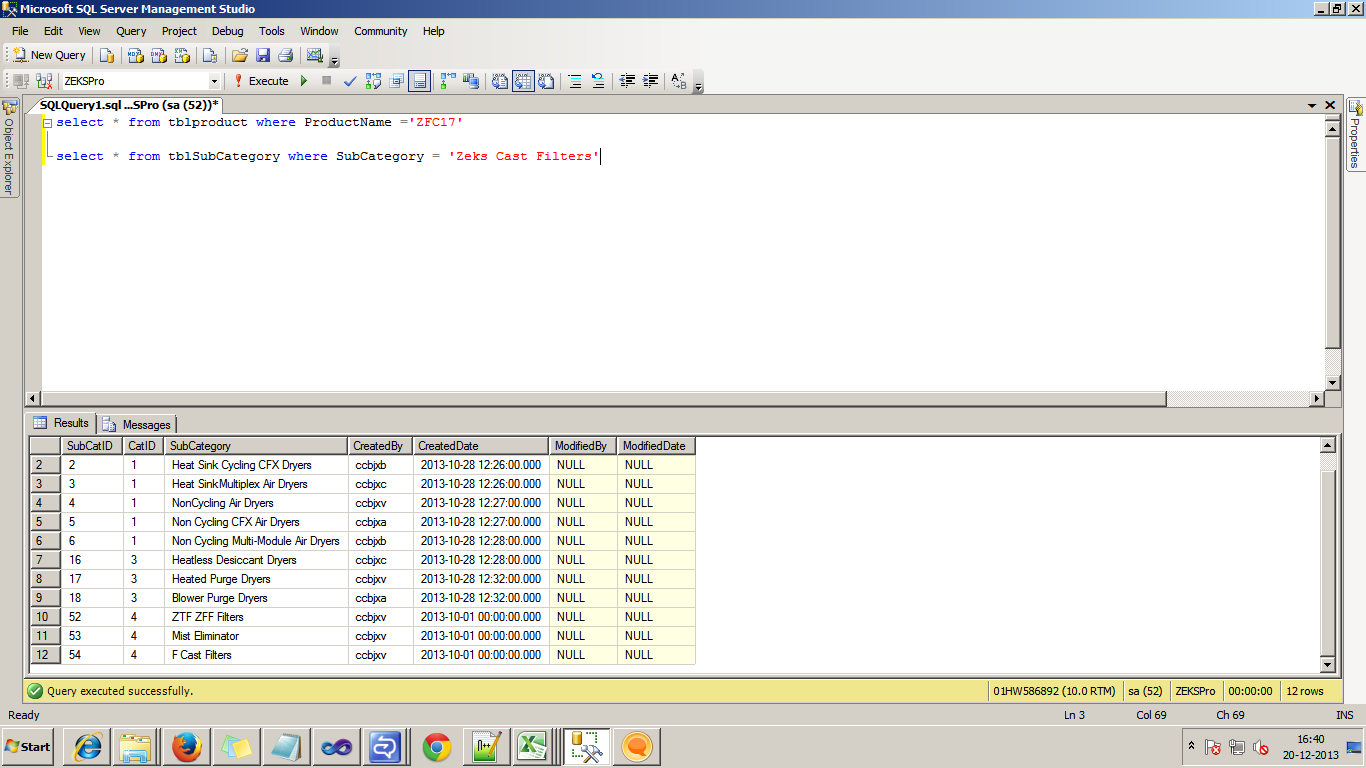Screen dimensions: 1366x768
Task: Click the Save disk icon
Action: (x=263, y=55)
